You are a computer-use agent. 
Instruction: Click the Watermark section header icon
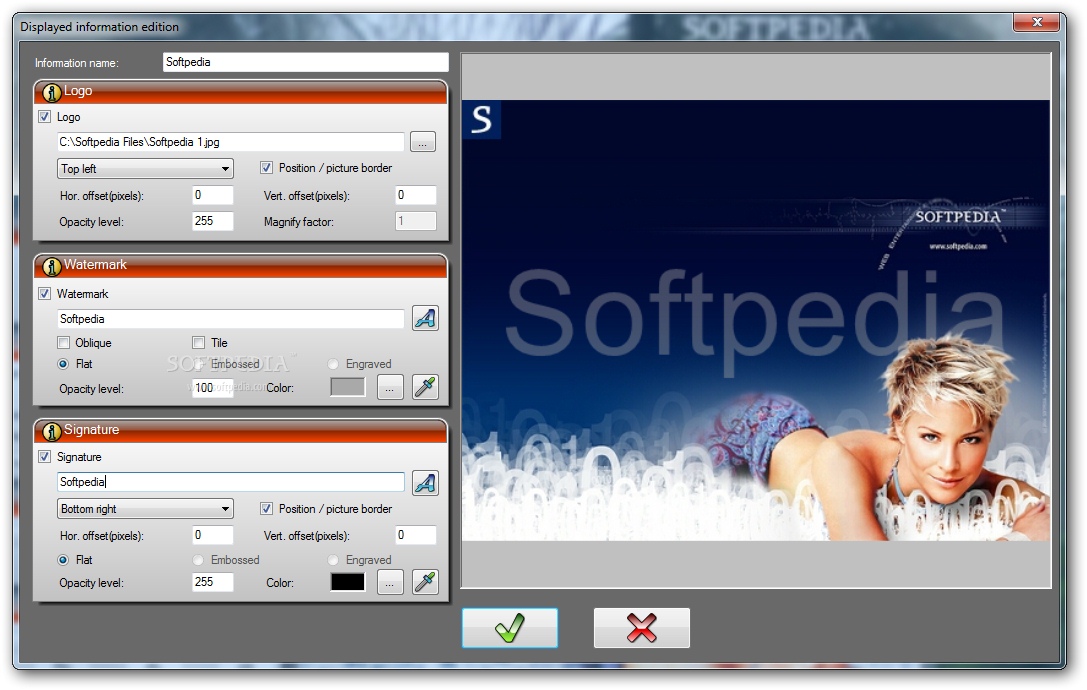[51, 266]
